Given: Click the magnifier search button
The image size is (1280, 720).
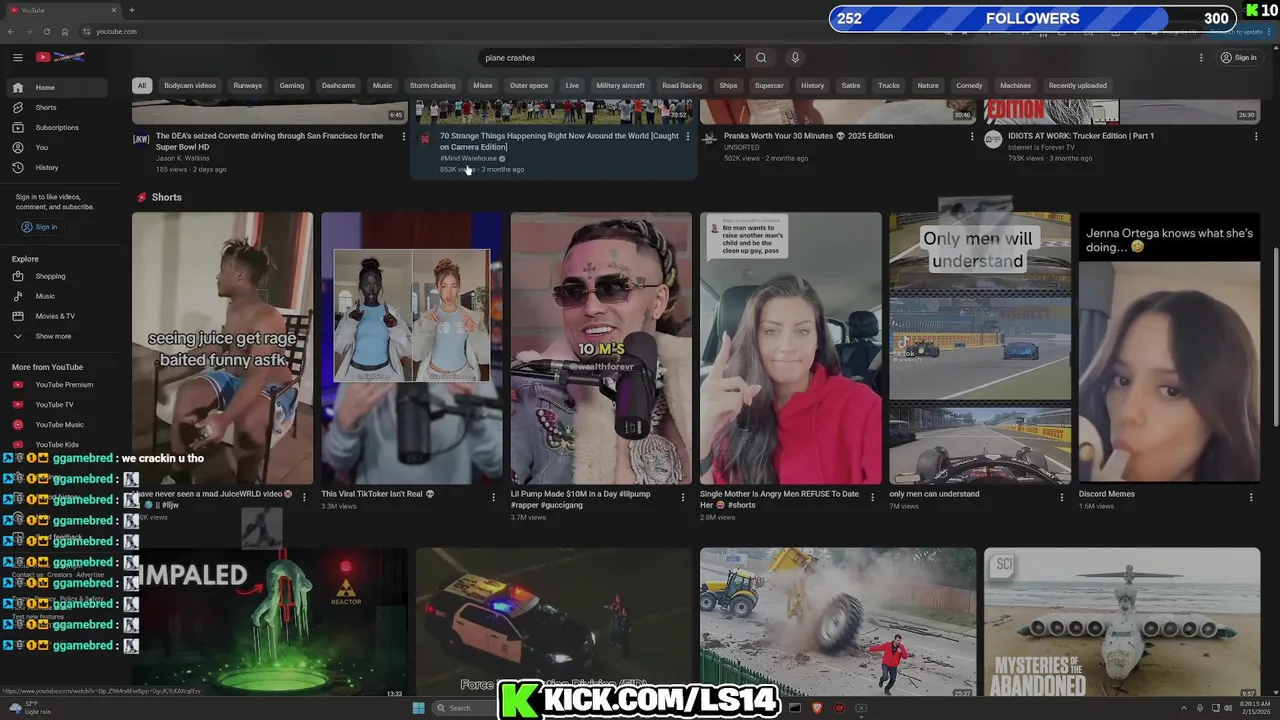Looking at the screenshot, I should point(761,57).
